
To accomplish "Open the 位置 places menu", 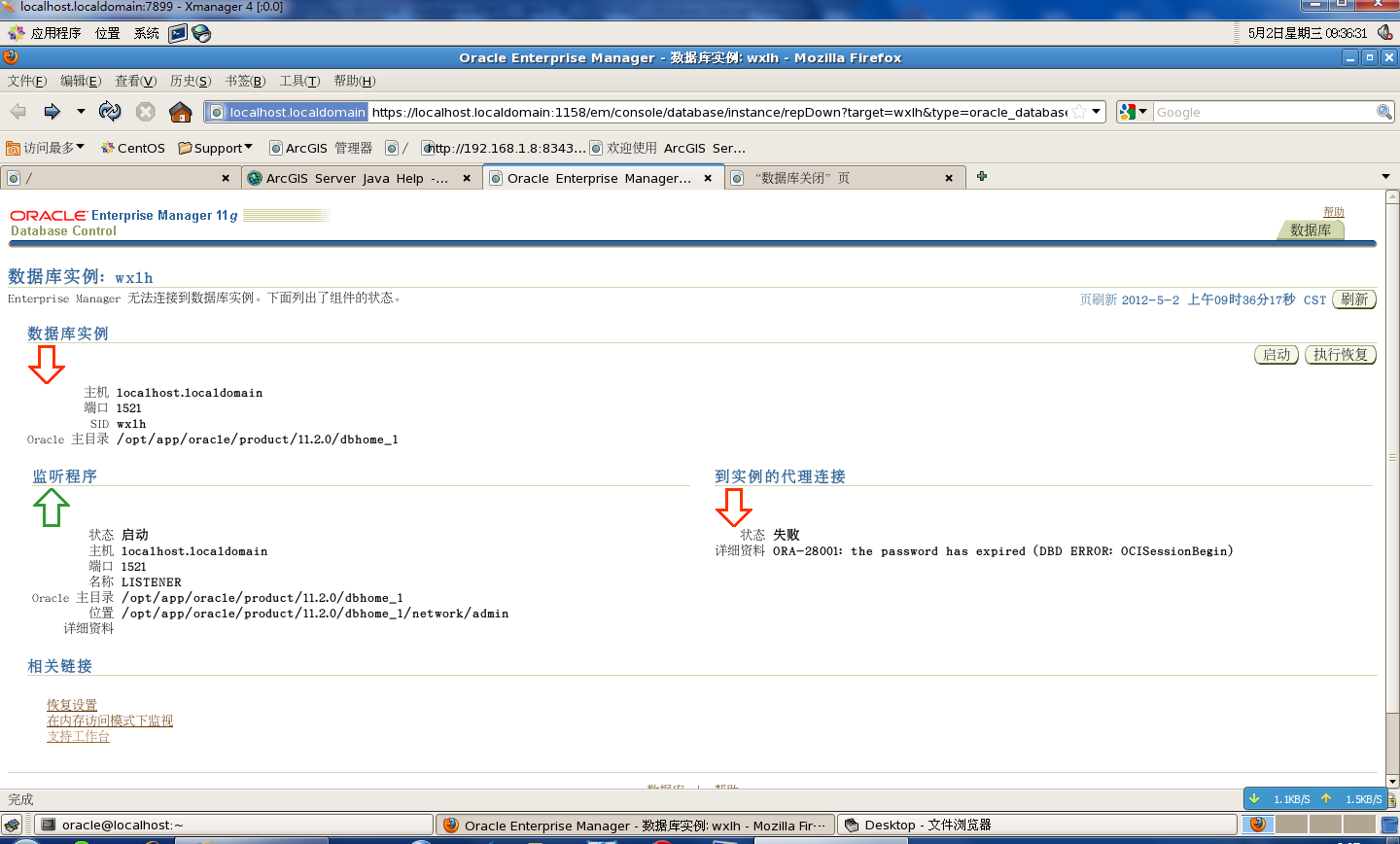I will point(108,33).
